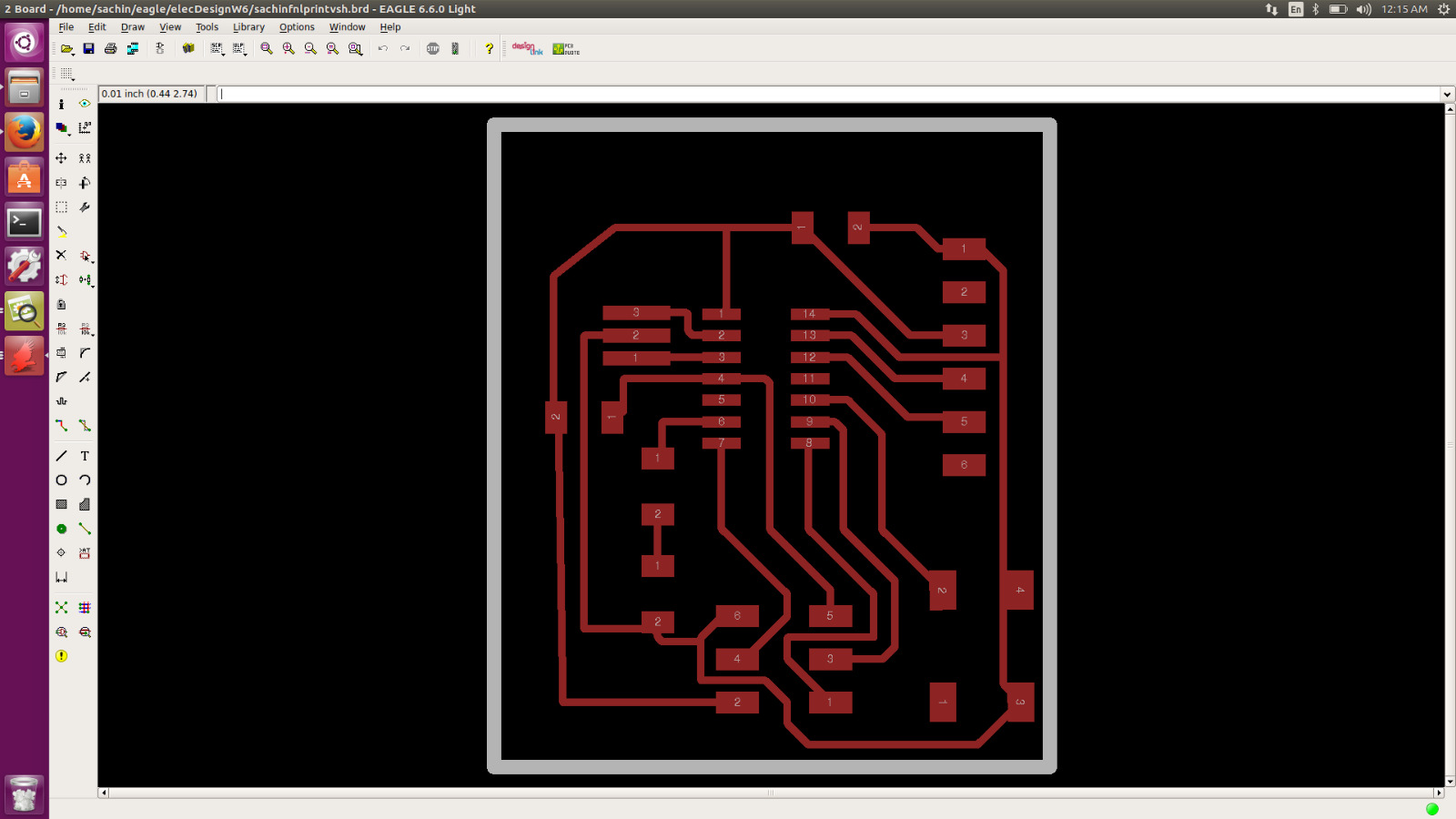This screenshot has height=819, width=1456.
Task: Select the Change (wrench) tool
Action: [x=85, y=207]
